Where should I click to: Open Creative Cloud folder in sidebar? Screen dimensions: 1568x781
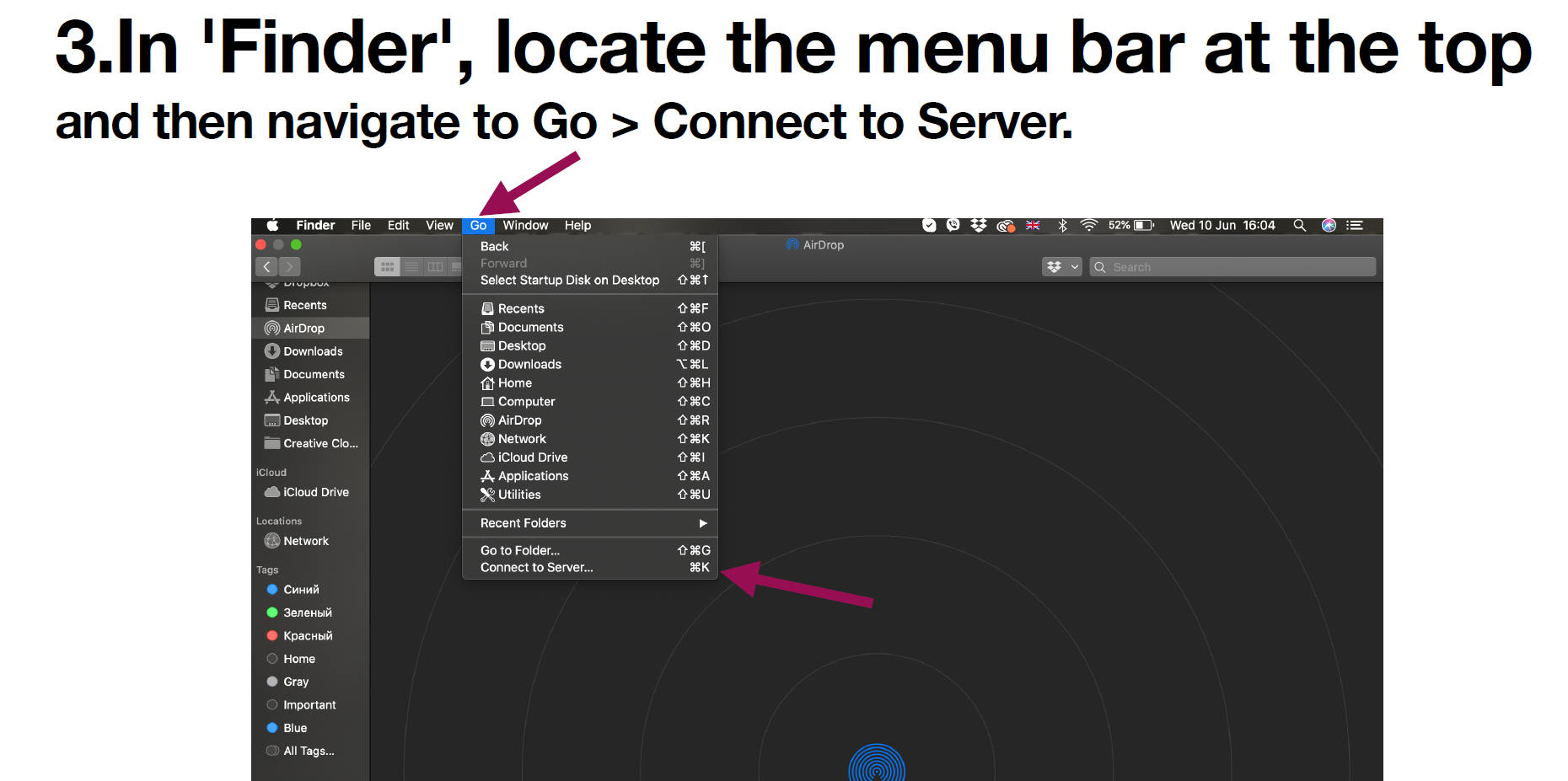tap(310, 443)
